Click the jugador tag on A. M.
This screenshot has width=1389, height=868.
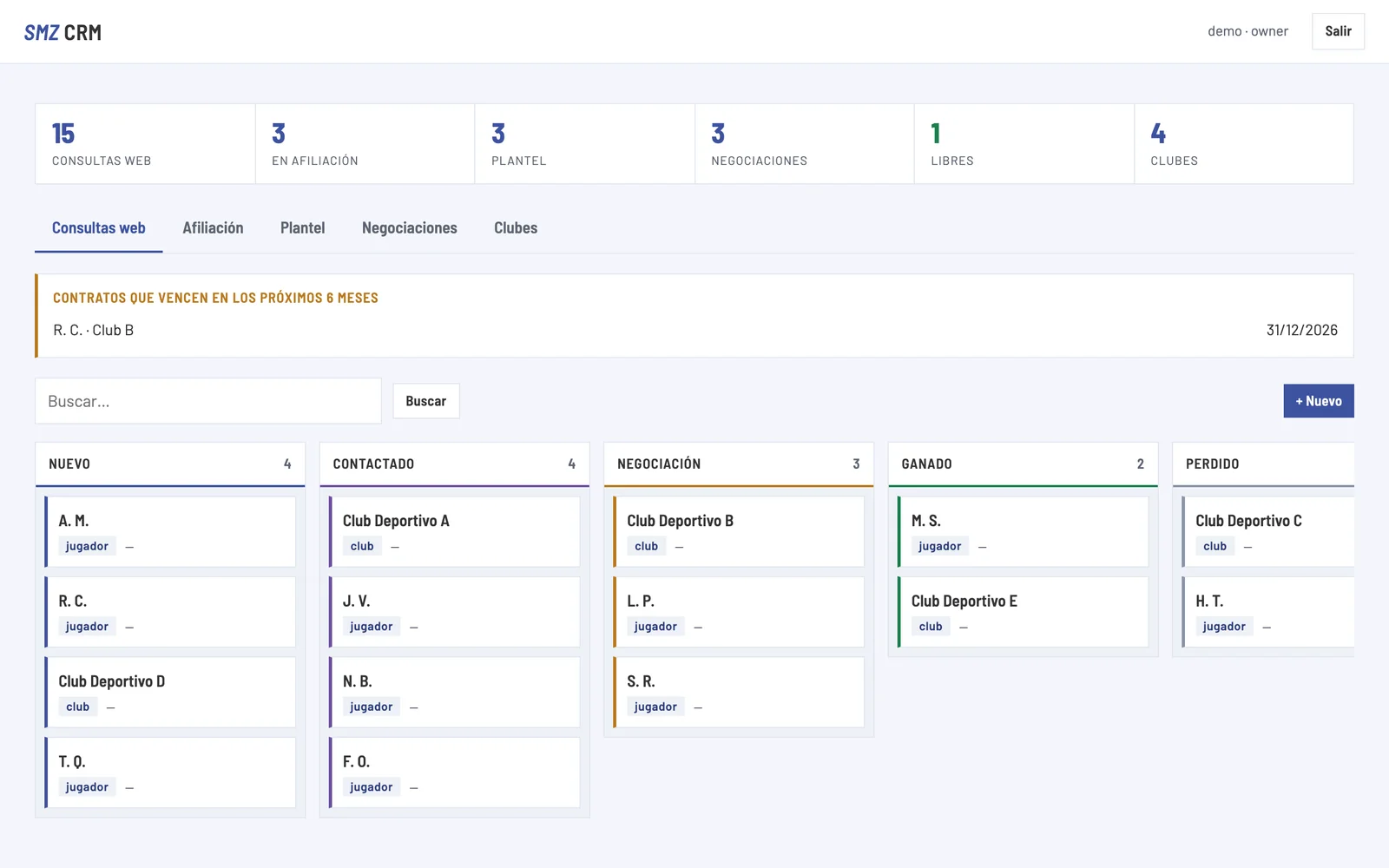click(87, 546)
